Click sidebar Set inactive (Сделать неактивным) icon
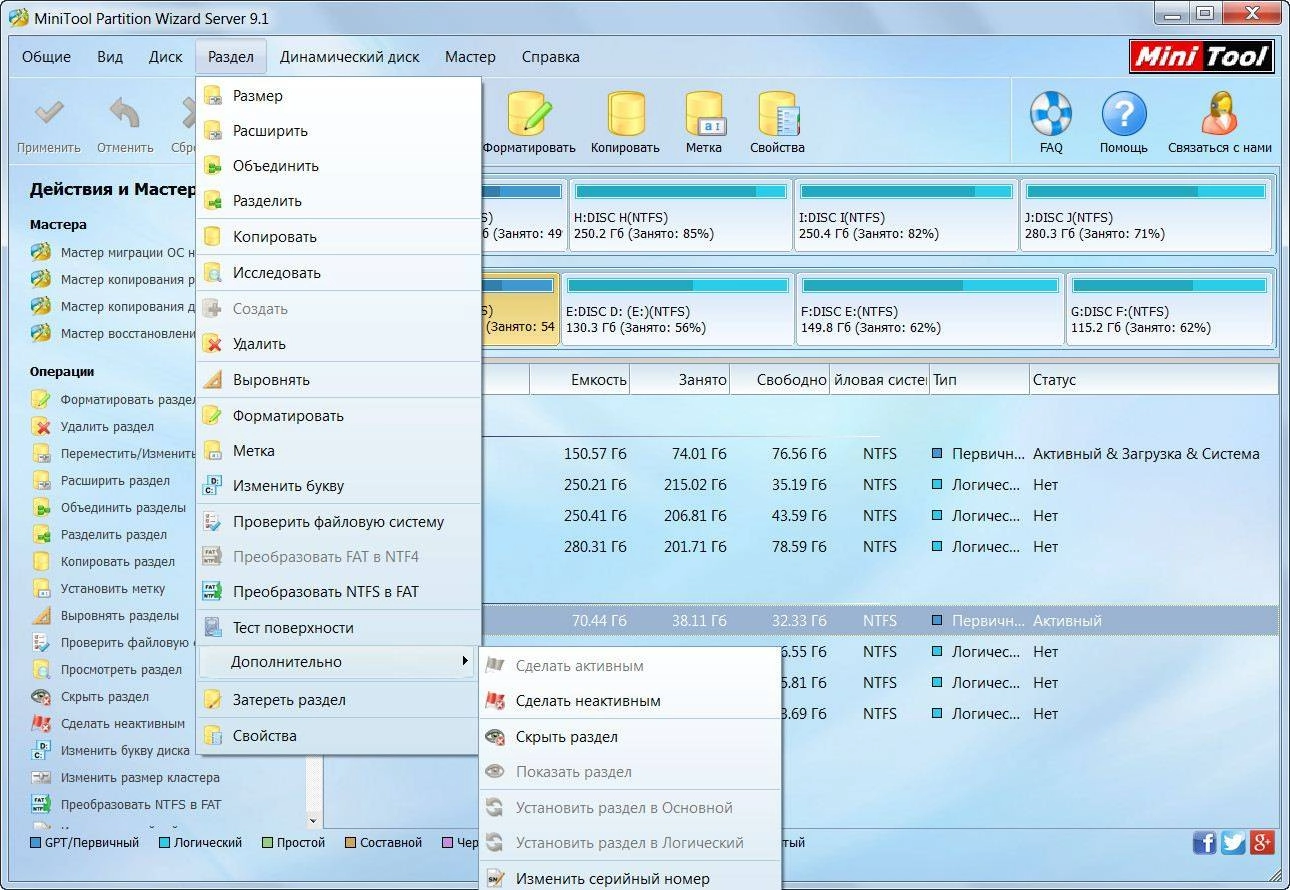1290x890 pixels. 41,723
